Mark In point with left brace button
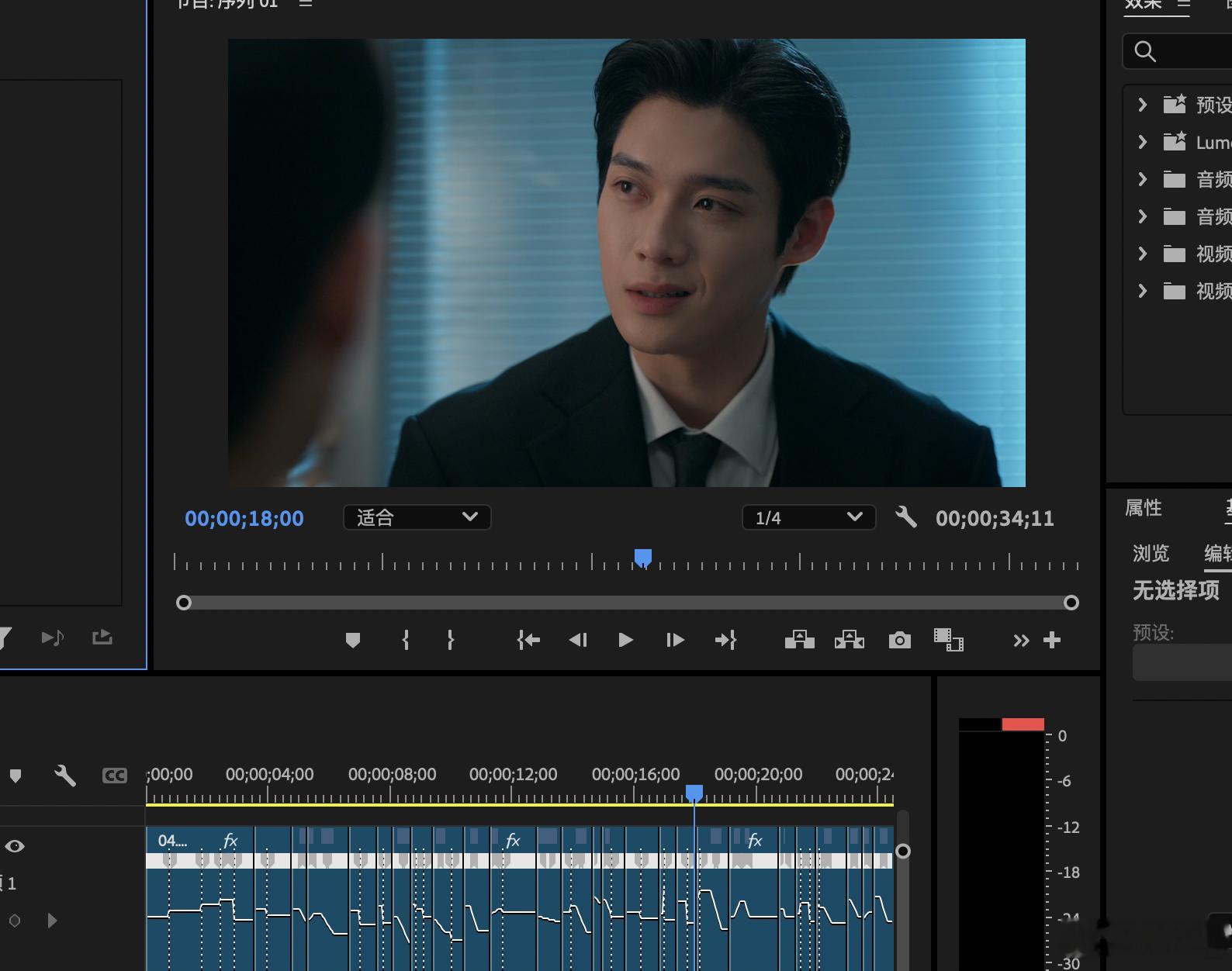Screen dimensions: 1232x971 (405, 640)
